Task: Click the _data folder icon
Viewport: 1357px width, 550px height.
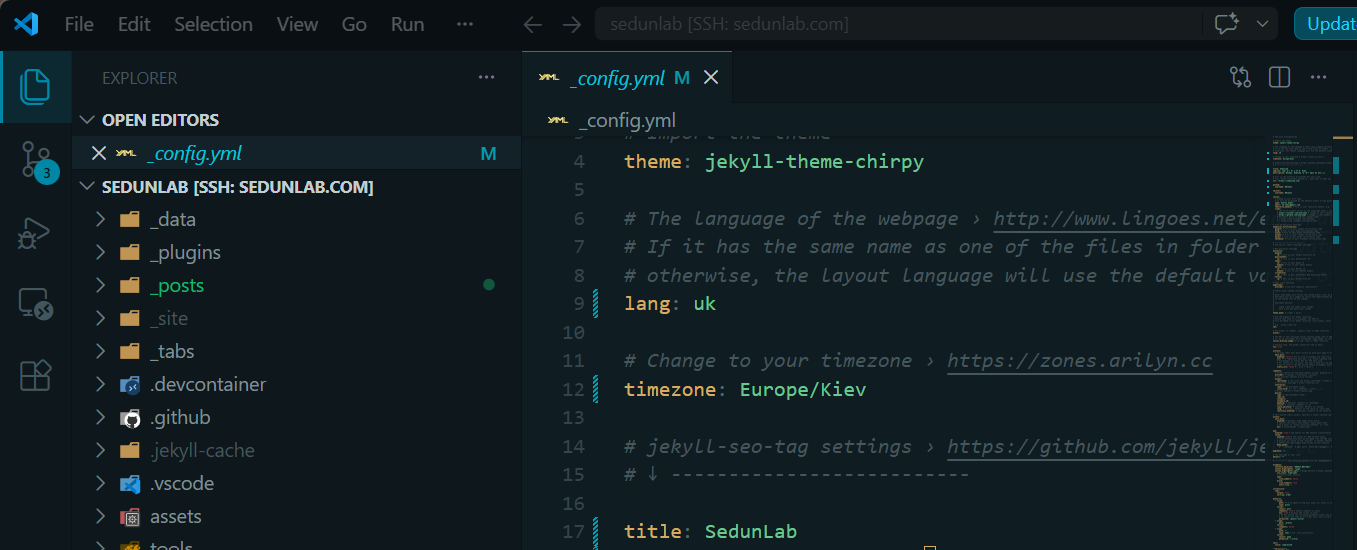Action: [x=129, y=219]
